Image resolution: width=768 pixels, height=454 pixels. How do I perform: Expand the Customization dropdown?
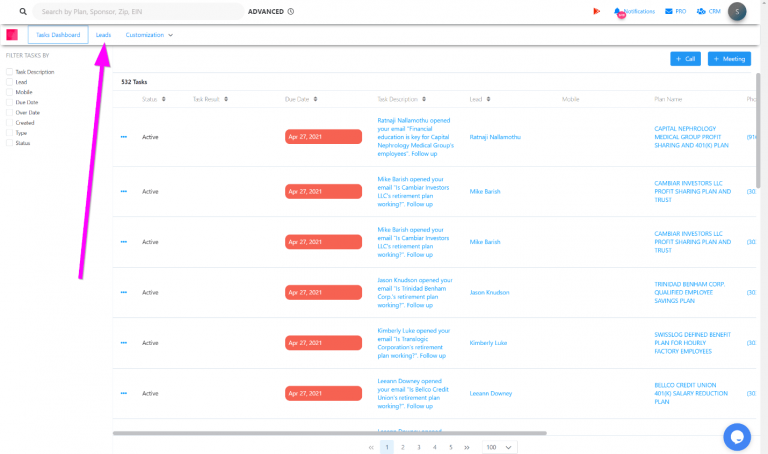149,35
